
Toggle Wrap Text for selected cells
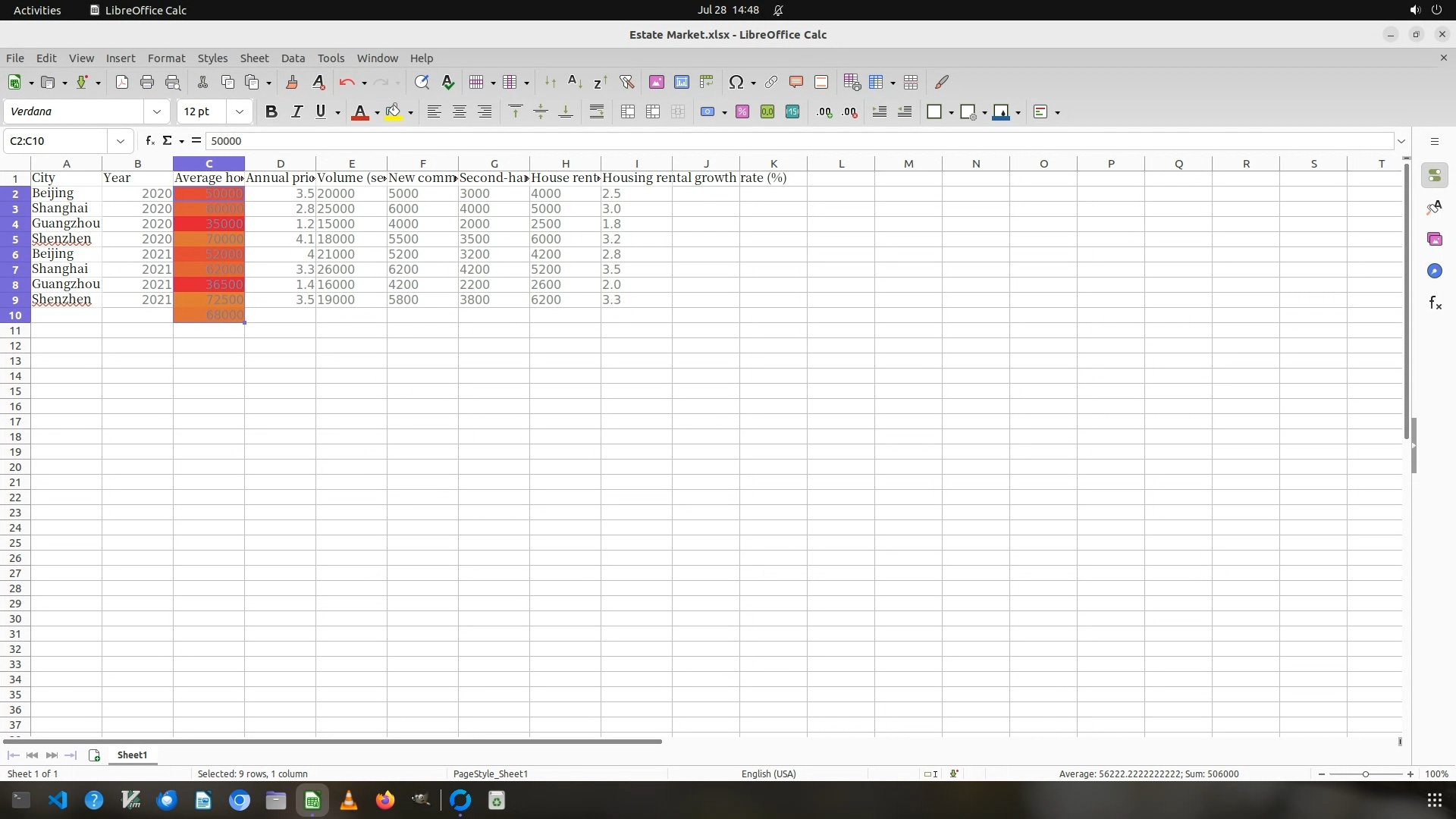597,111
